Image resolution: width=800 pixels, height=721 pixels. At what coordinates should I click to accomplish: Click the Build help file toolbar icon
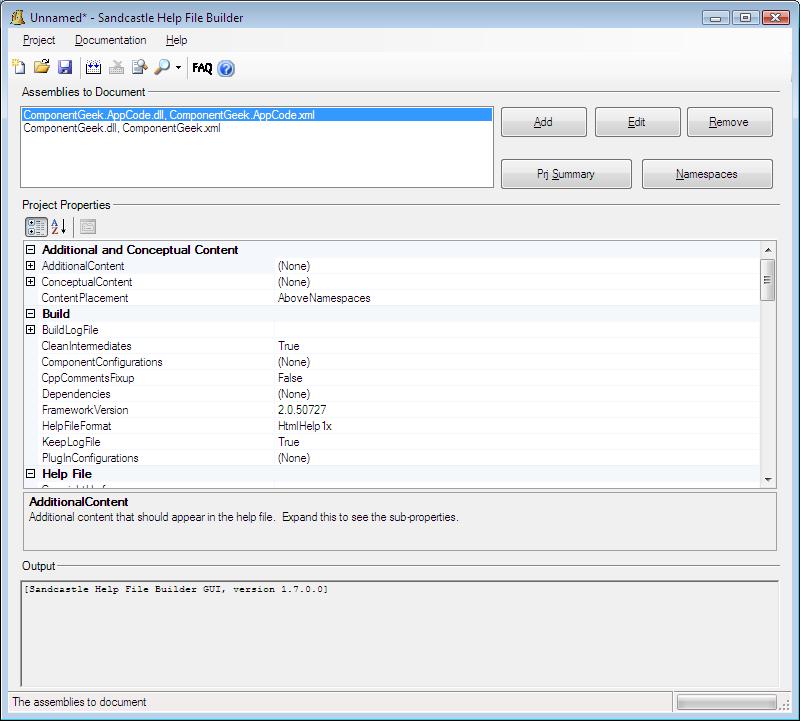(93, 67)
